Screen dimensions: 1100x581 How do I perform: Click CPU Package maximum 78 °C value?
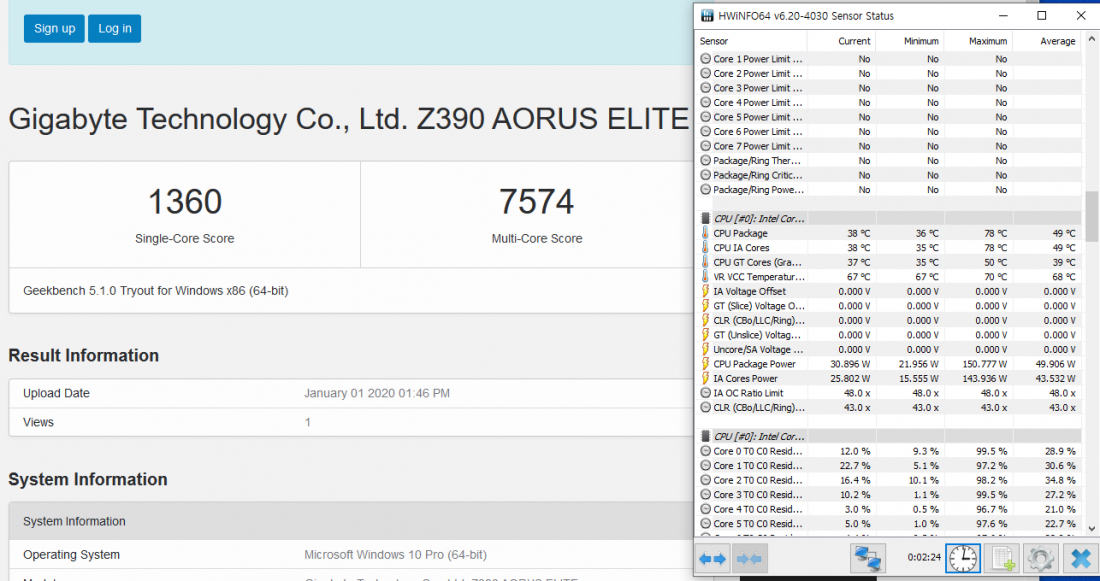pyautogui.click(x=993, y=233)
